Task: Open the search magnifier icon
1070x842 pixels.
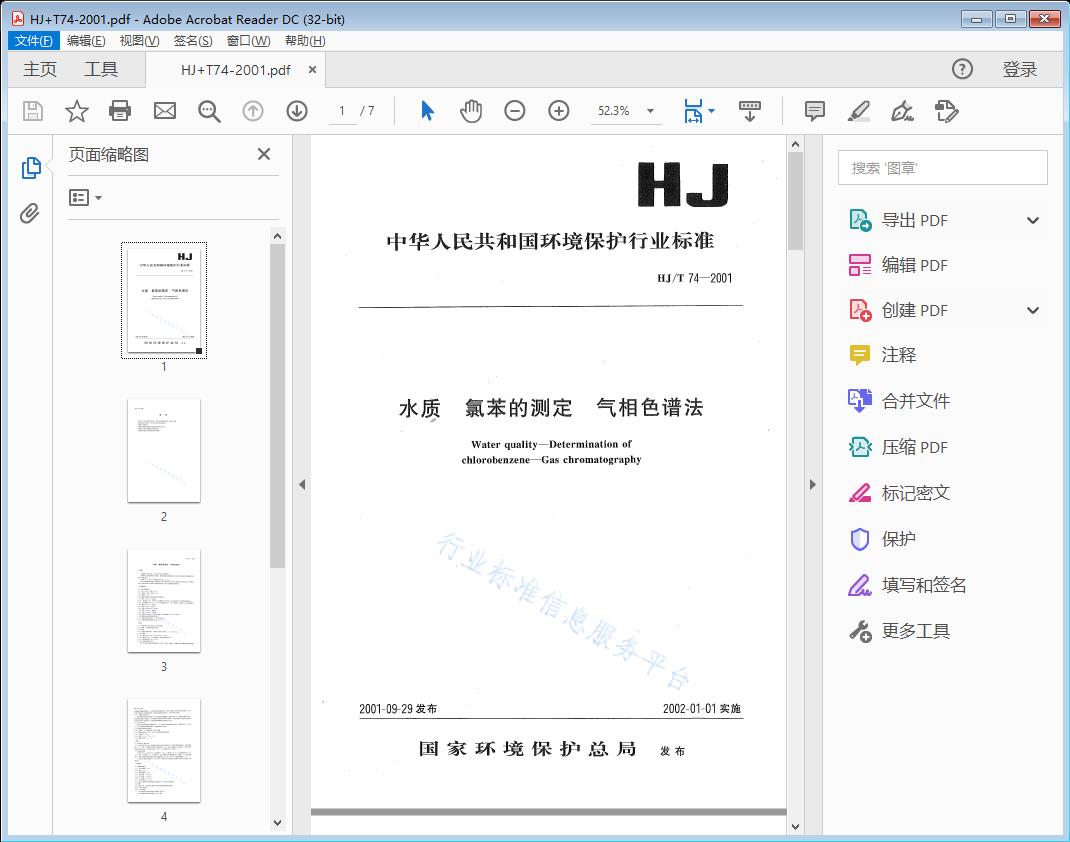Action: [x=208, y=111]
